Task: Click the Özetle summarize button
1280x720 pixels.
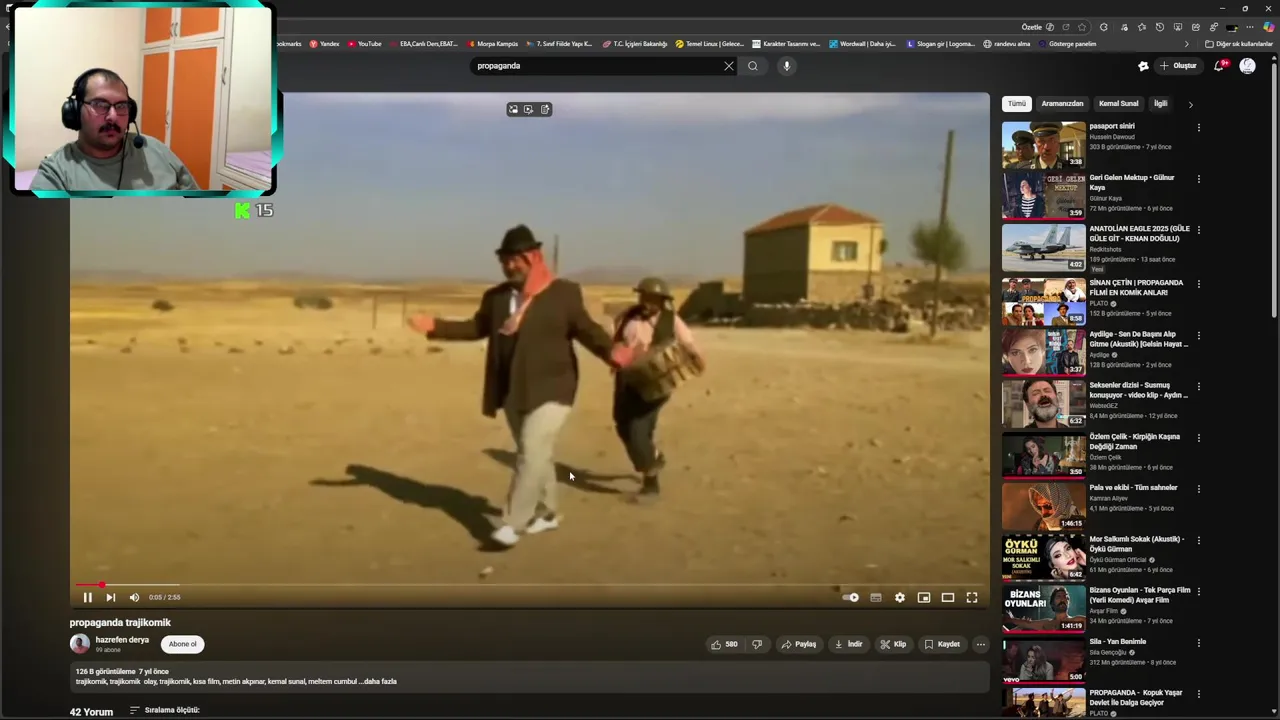Action: point(1038,27)
